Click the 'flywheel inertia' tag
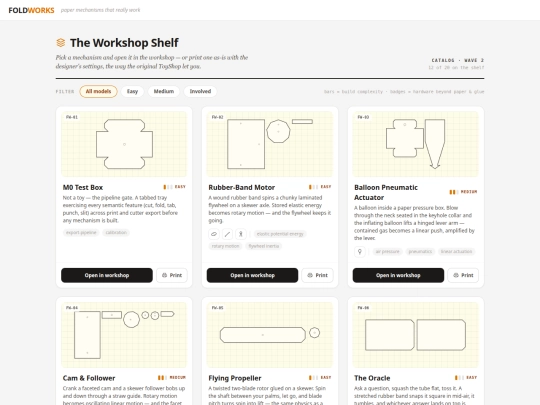The image size is (540, 405). tap(264, 246)
